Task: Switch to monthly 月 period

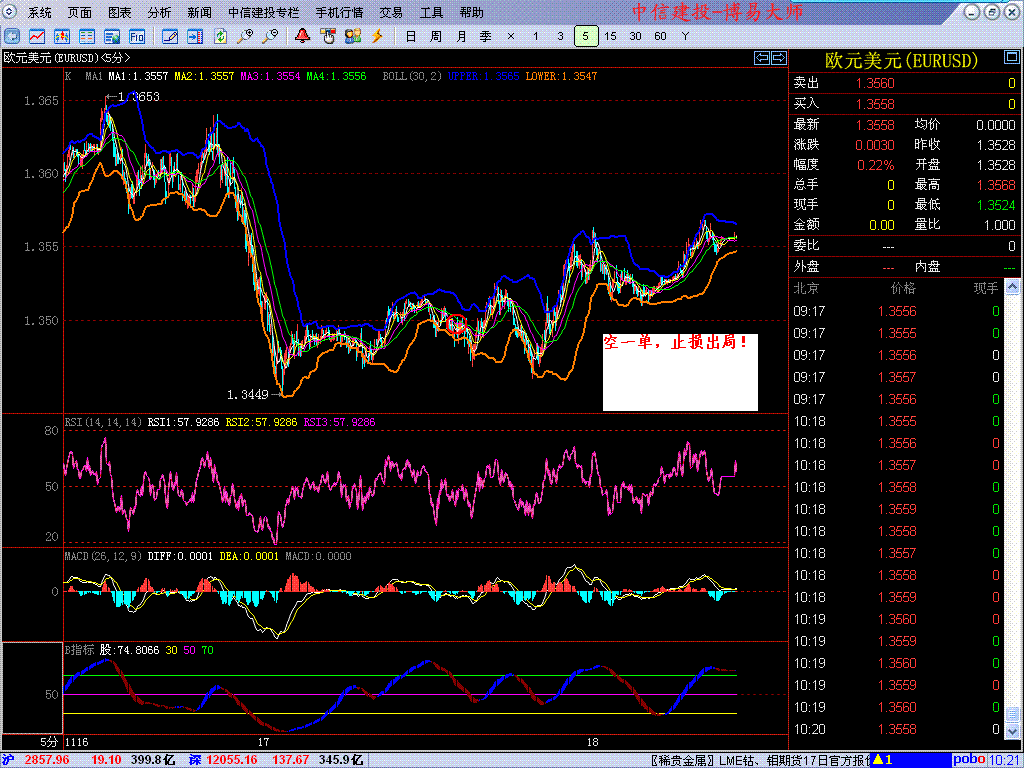Action: (x=461, y=36)
